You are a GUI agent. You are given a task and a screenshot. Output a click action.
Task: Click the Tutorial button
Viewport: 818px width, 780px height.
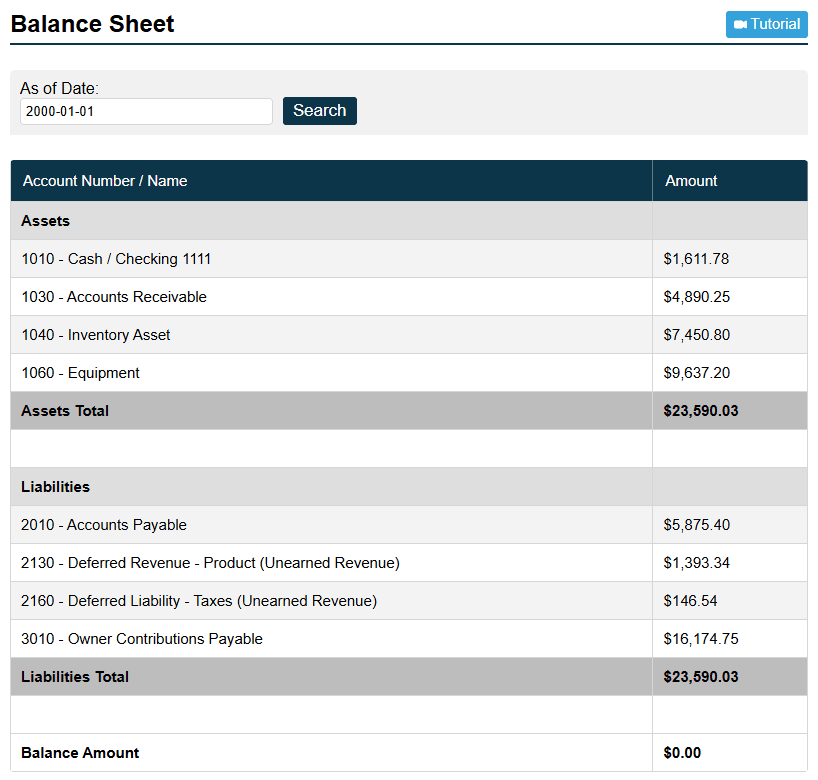766,24
